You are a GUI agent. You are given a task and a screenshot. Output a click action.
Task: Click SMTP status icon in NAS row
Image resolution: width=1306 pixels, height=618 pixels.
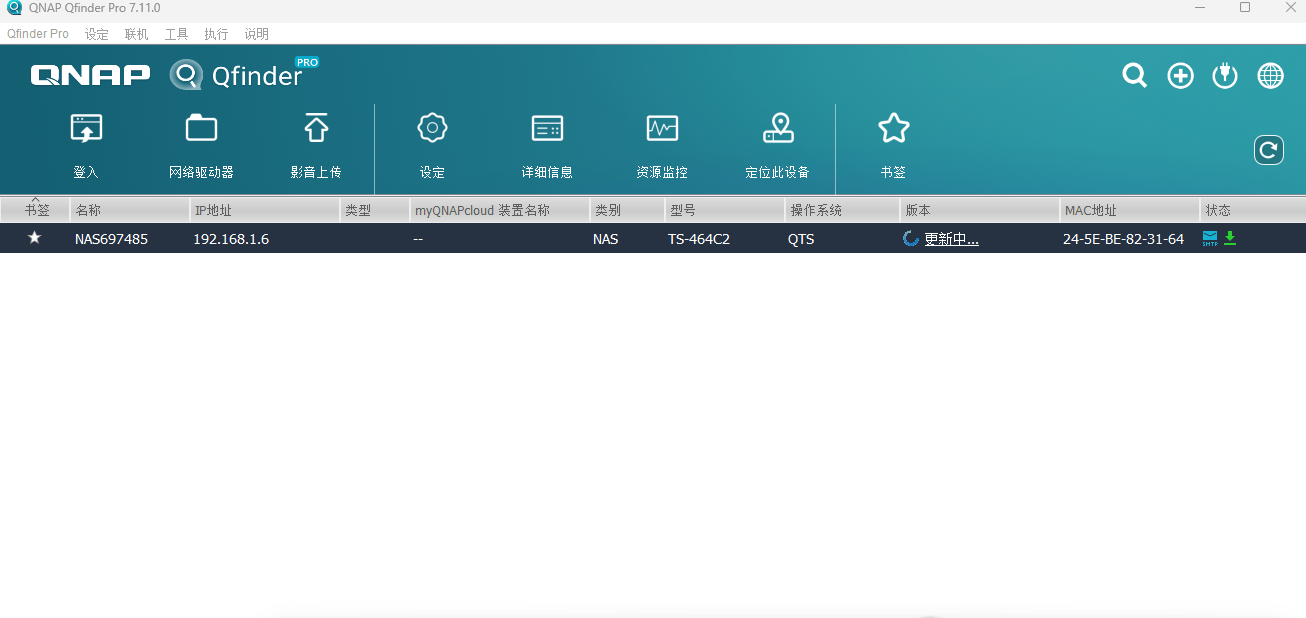[x=1210, y=238]
